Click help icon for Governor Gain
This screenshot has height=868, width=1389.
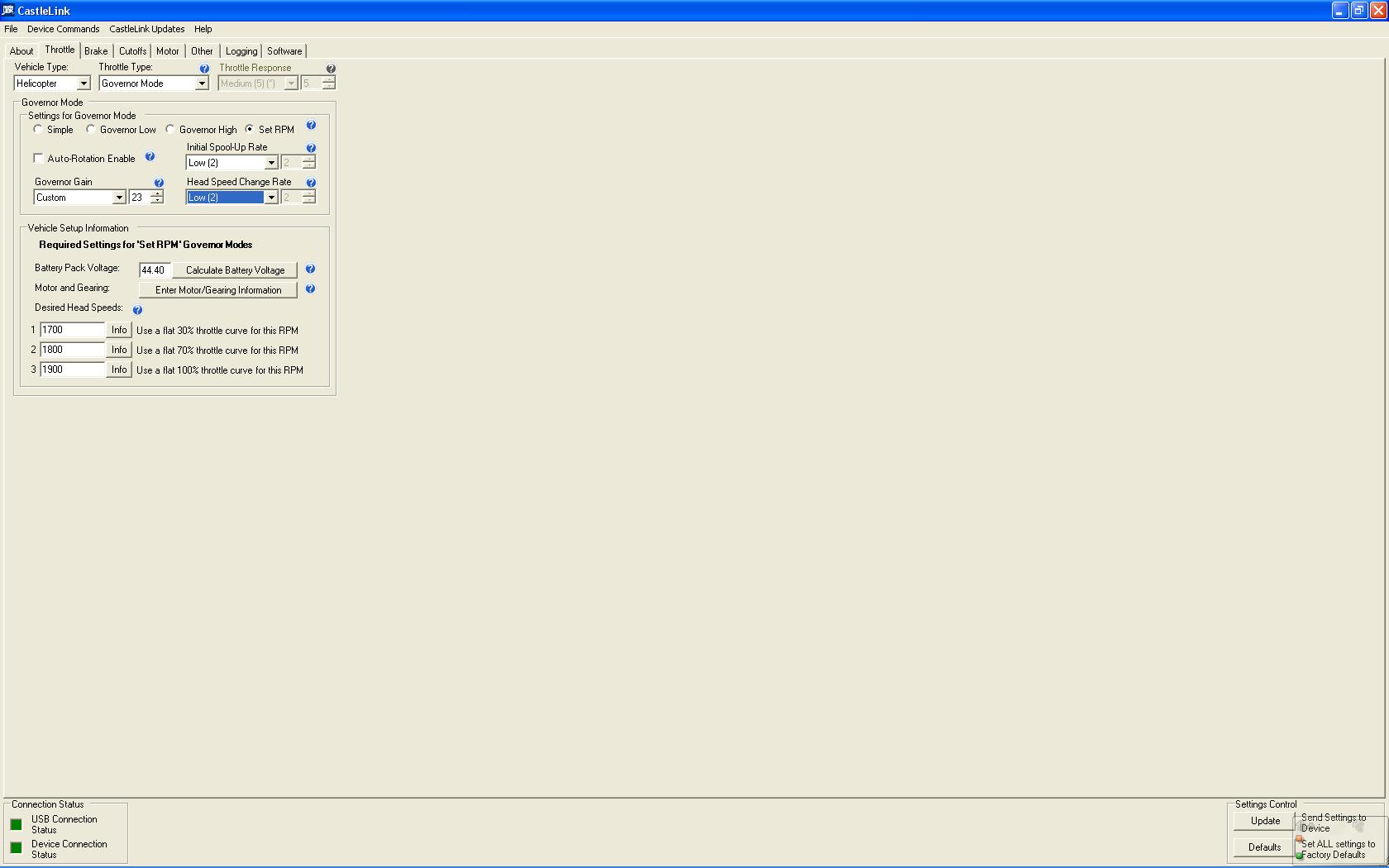click(x=159, y=183)
